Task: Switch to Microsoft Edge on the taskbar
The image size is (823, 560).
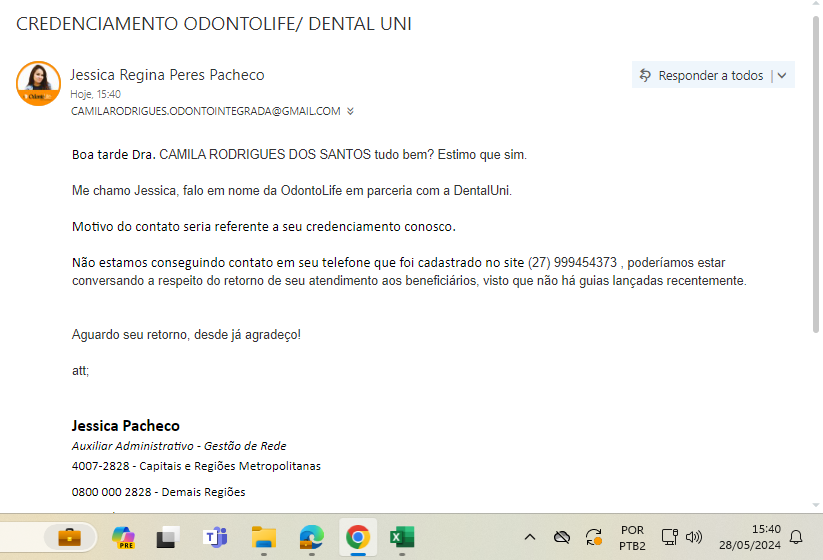Action: tap(311, 537)
